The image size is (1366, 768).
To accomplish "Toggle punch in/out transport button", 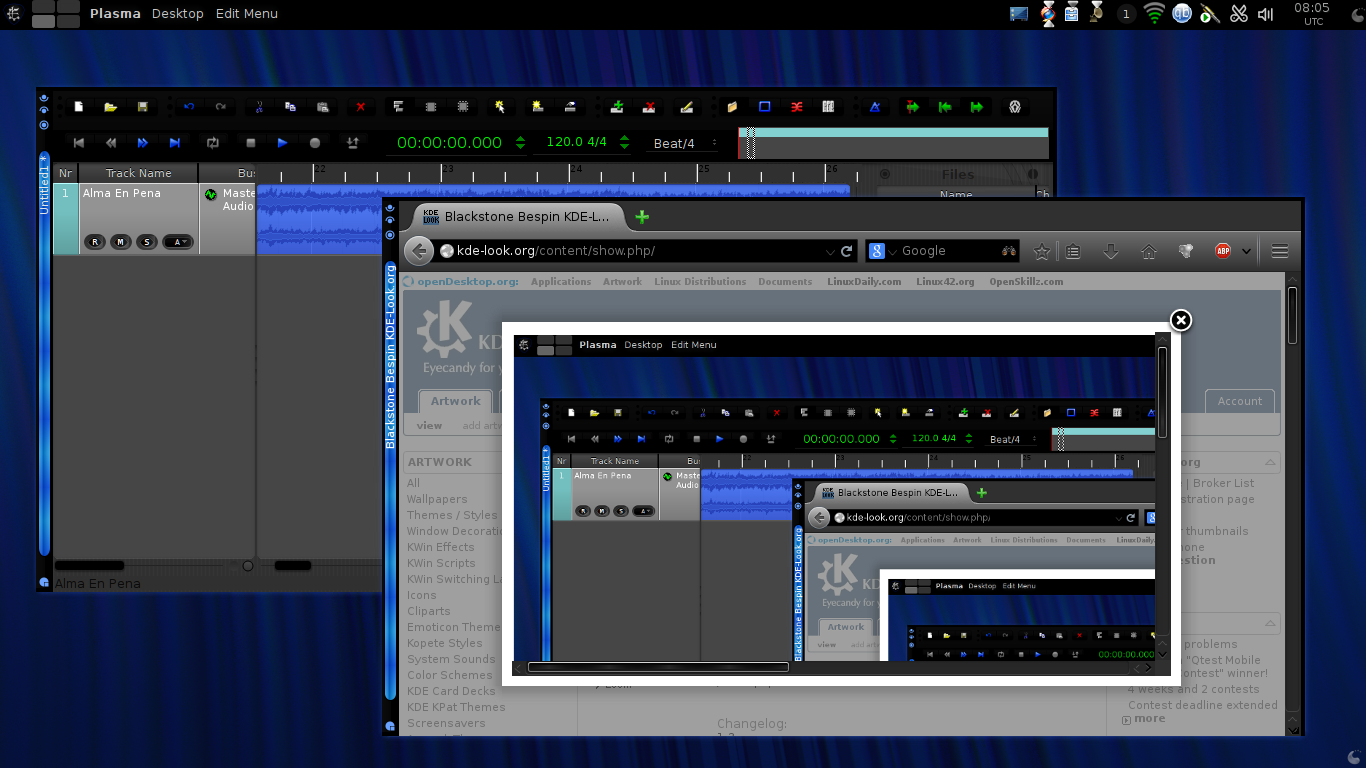I will pos(352,143).
